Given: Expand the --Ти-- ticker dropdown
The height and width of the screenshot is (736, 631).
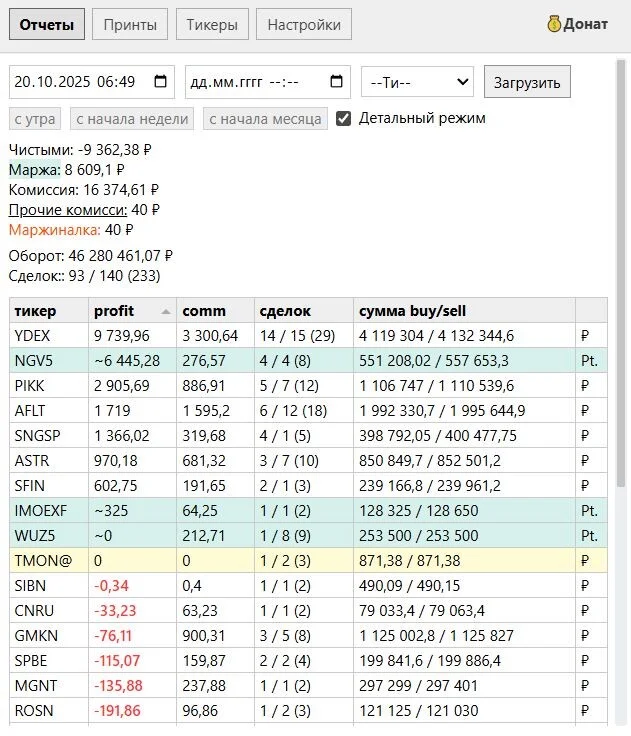Looking at the screenshot, I should point(417,82).
